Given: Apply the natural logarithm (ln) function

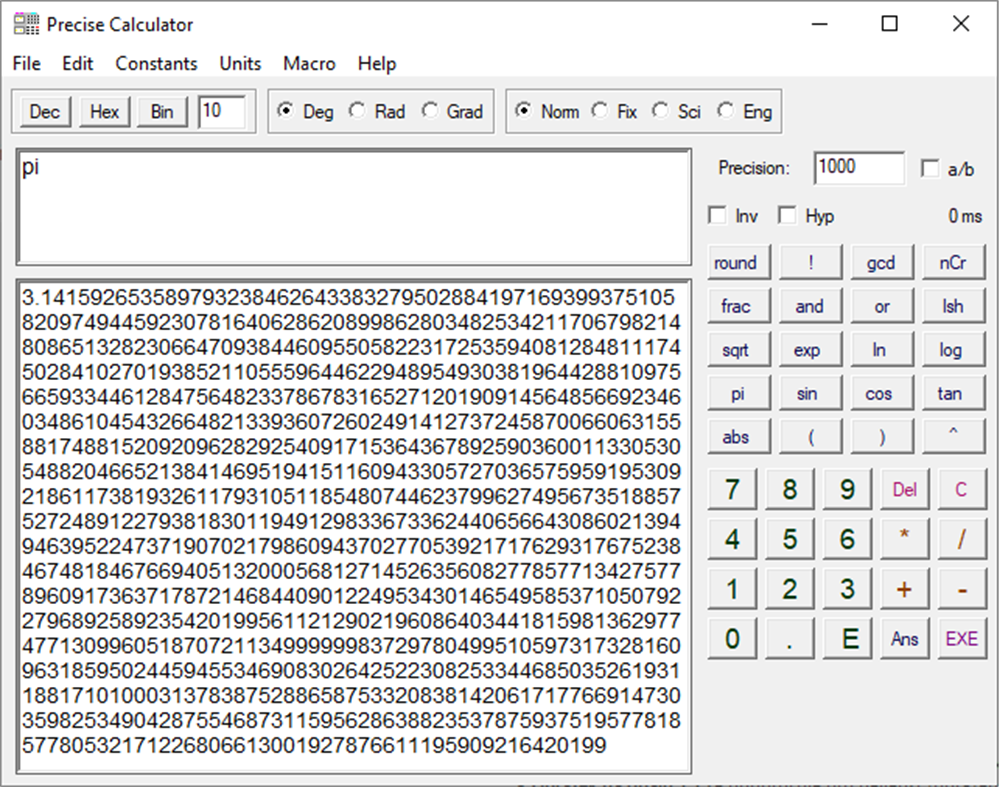Looking at the screenshot, I should coord(881,349).
